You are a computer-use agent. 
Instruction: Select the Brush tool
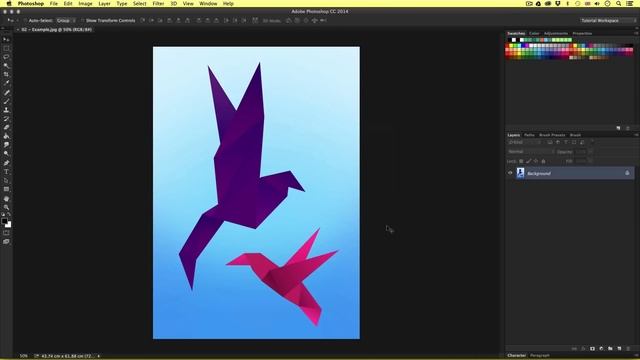(6, 101)
